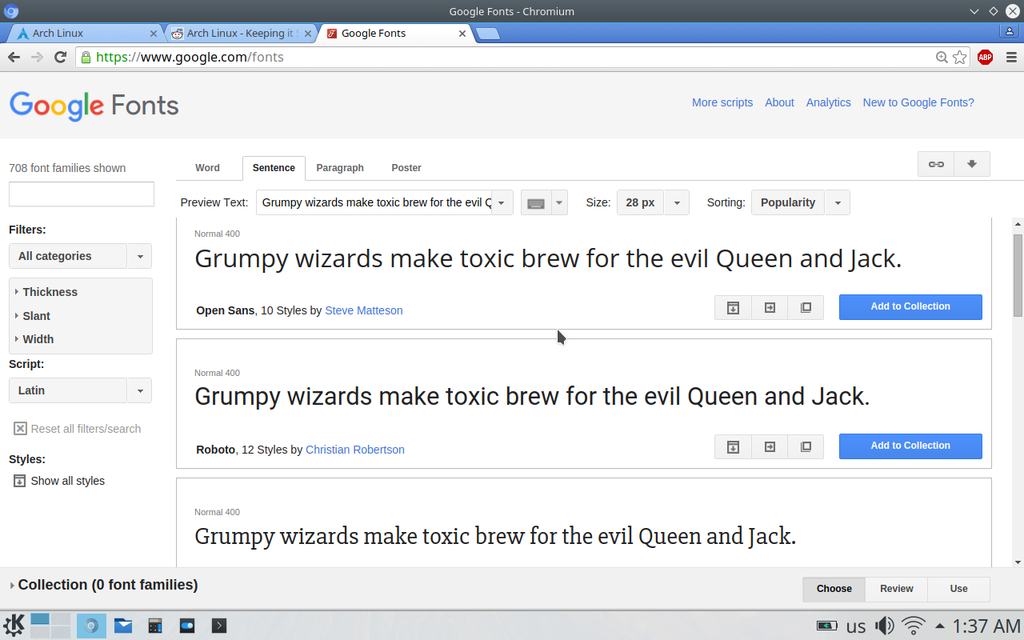Click the embed link icon above the font list
Screen dimensions: 1024x640
click(x=935, y=162)
